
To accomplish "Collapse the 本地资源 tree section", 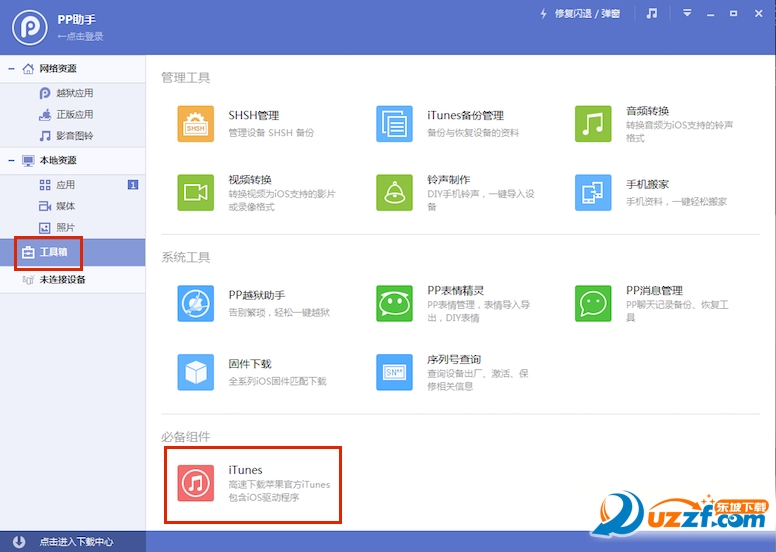I will pos(11,160).
